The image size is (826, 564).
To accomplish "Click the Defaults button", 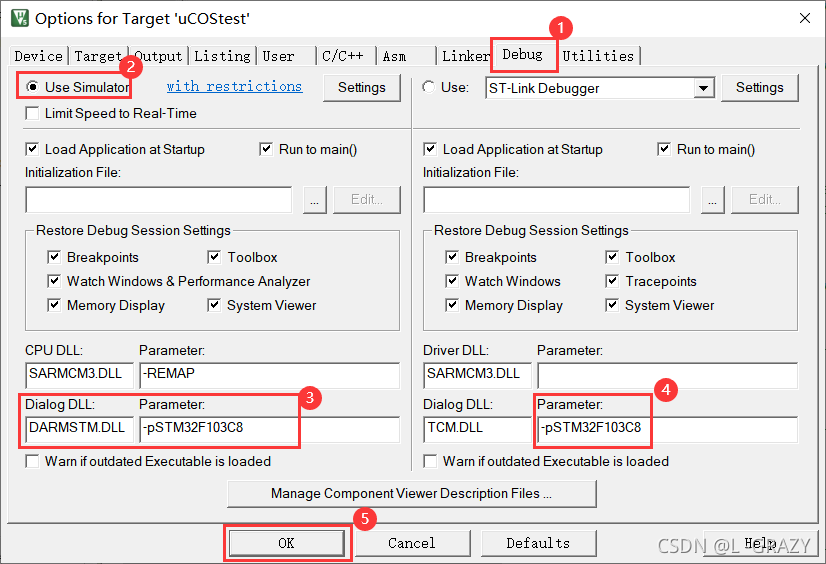I will pyautogui.click(x=538, y=543).
